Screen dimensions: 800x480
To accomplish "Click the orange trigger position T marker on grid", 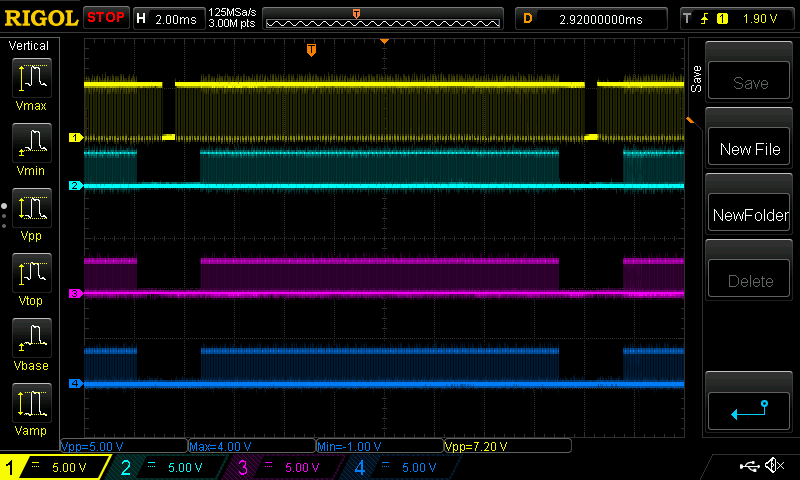I will [x=311, y=49].
